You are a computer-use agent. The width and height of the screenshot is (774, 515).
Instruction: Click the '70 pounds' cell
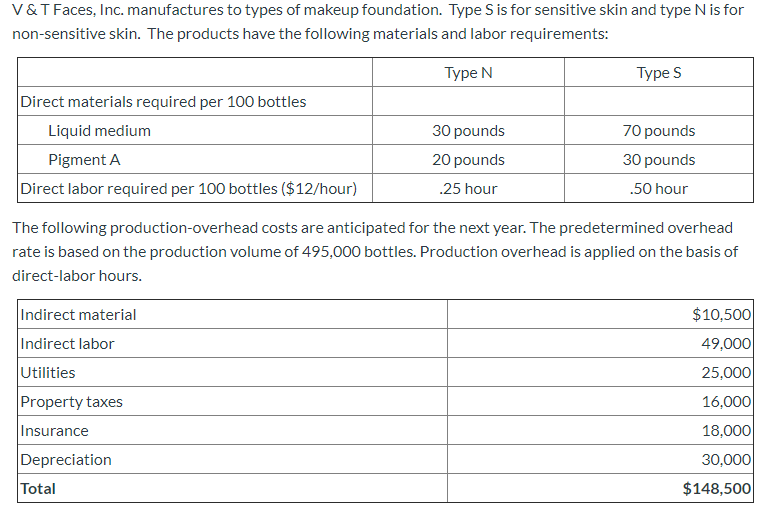[x=658, y=131]
